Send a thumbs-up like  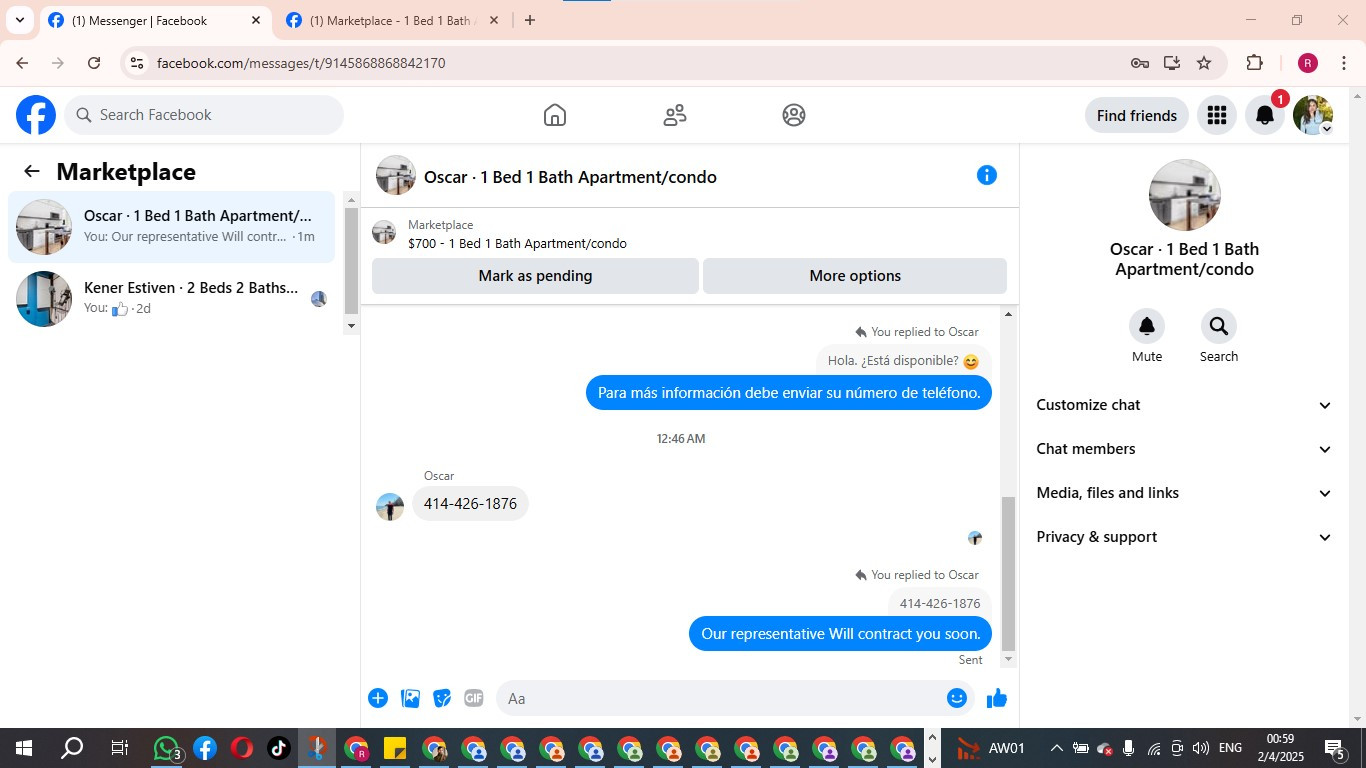click(x=997, y=698)
